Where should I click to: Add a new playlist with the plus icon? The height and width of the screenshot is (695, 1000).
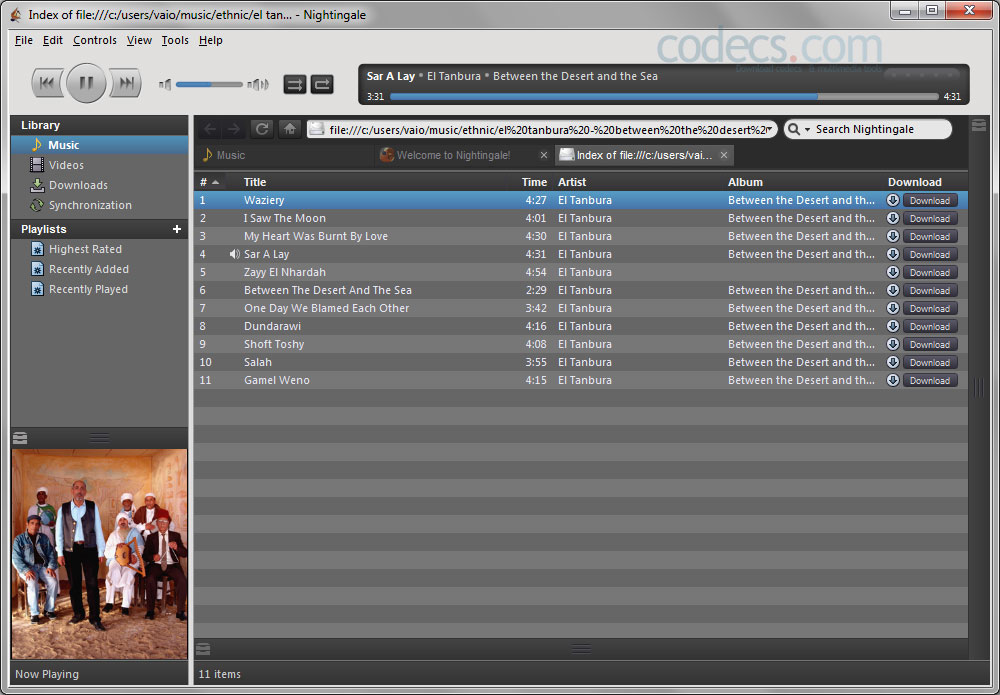177,229
